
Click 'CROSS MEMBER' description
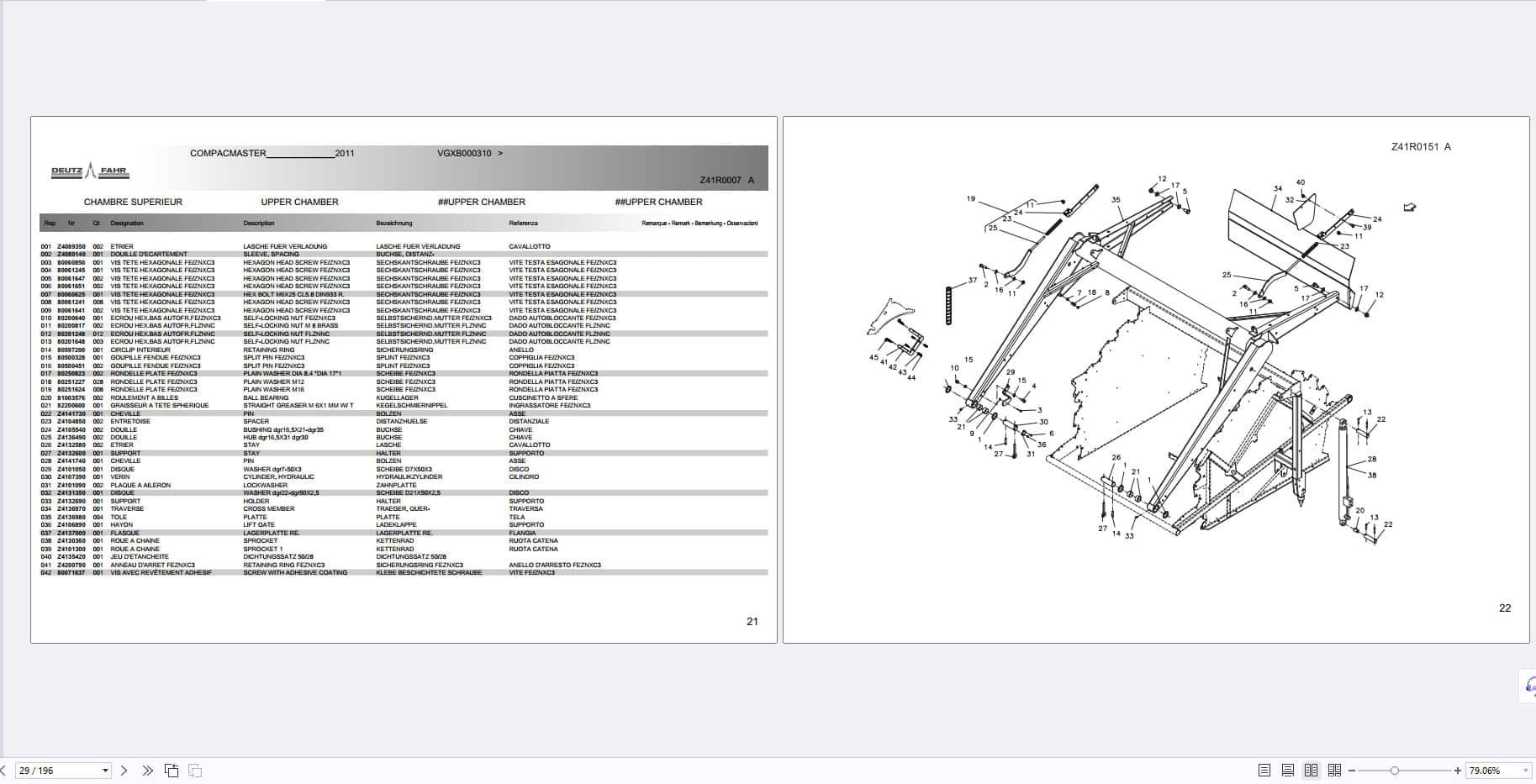point(269,509)
